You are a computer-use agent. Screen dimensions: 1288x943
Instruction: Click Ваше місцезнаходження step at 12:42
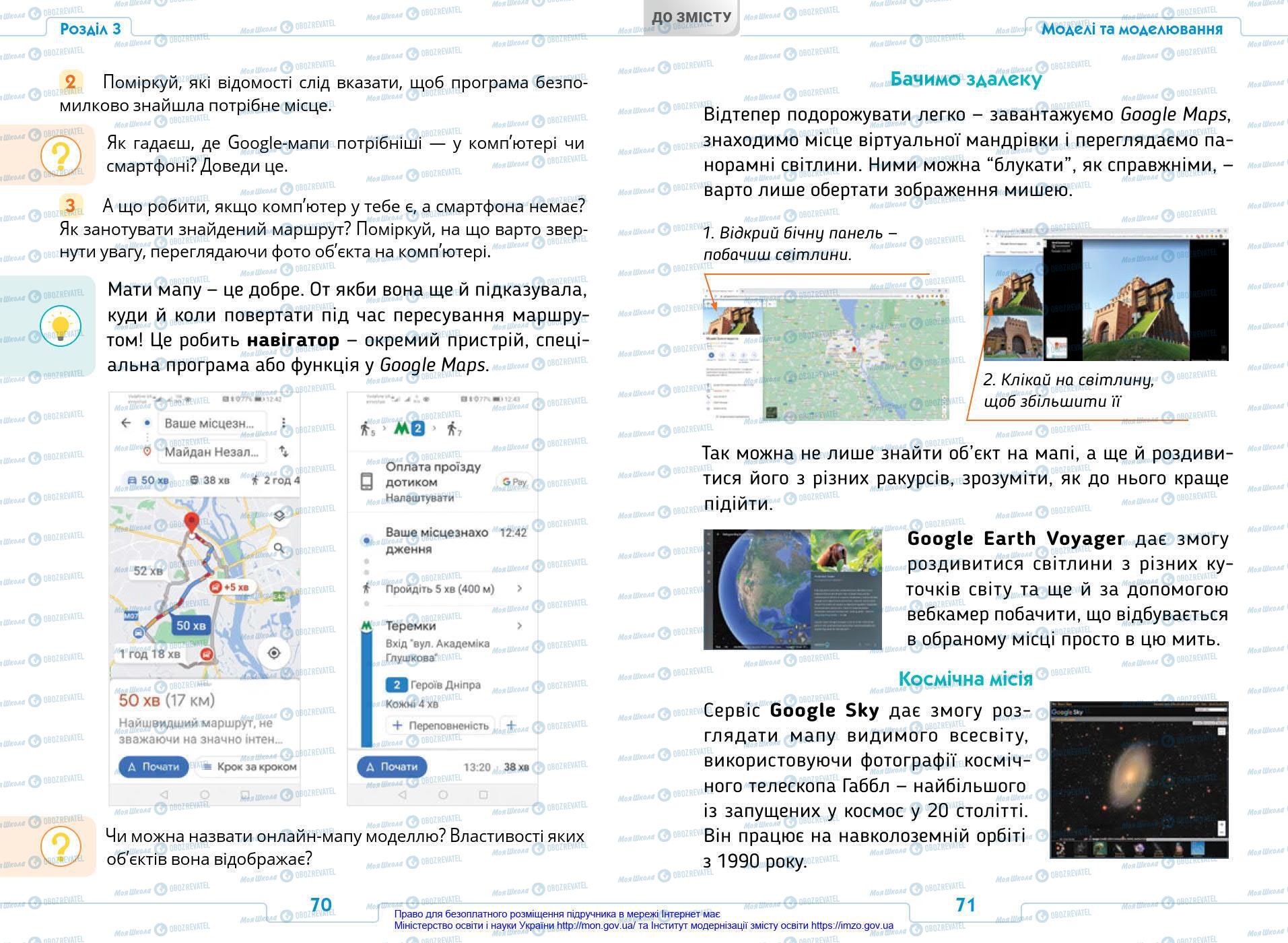click(x=444, y=540)
